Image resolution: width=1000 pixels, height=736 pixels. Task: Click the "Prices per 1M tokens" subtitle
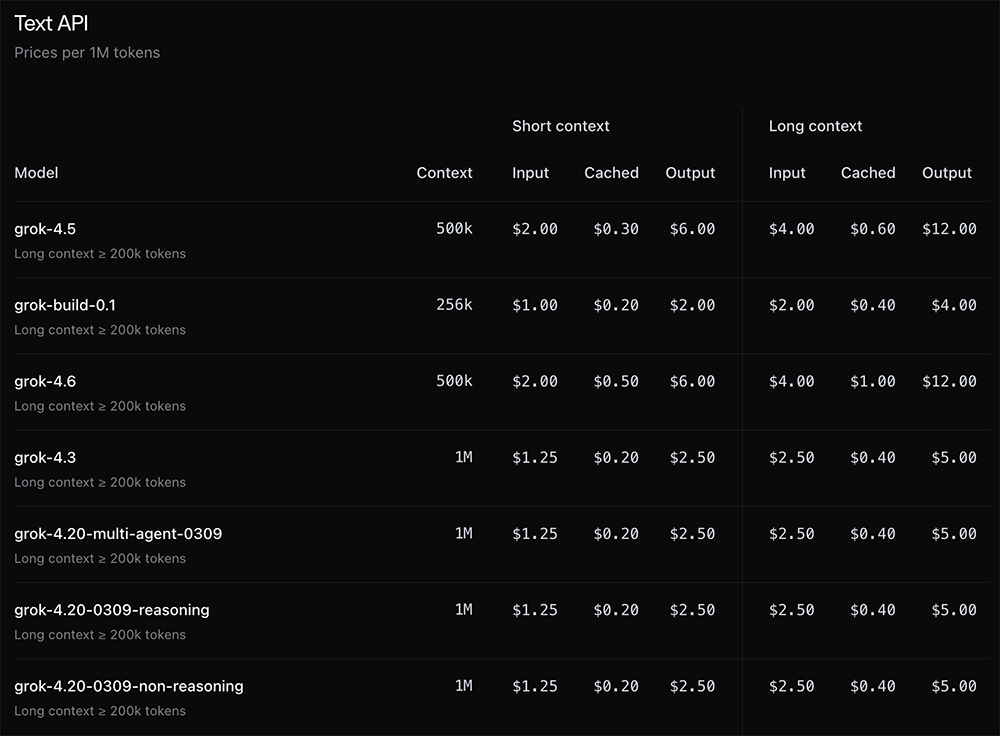(x=87, y=53)
